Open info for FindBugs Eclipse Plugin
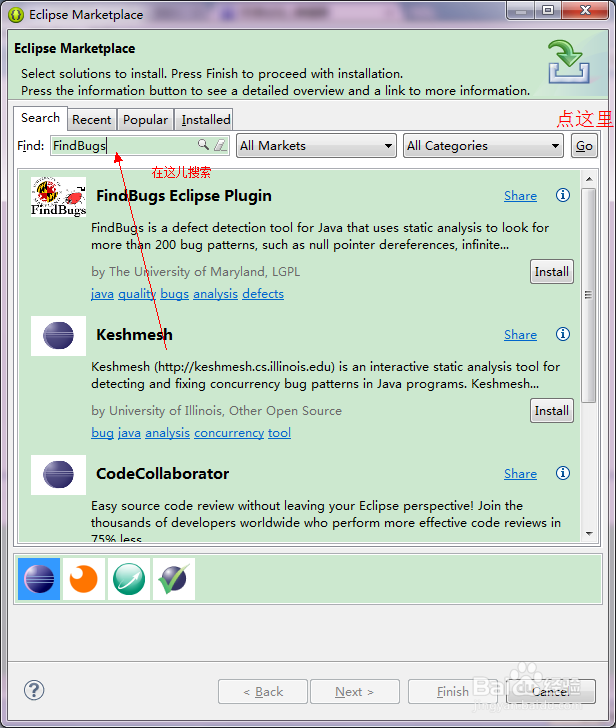Image resolution: width=616 pixels, height=728 pixels. coord(563,195)
